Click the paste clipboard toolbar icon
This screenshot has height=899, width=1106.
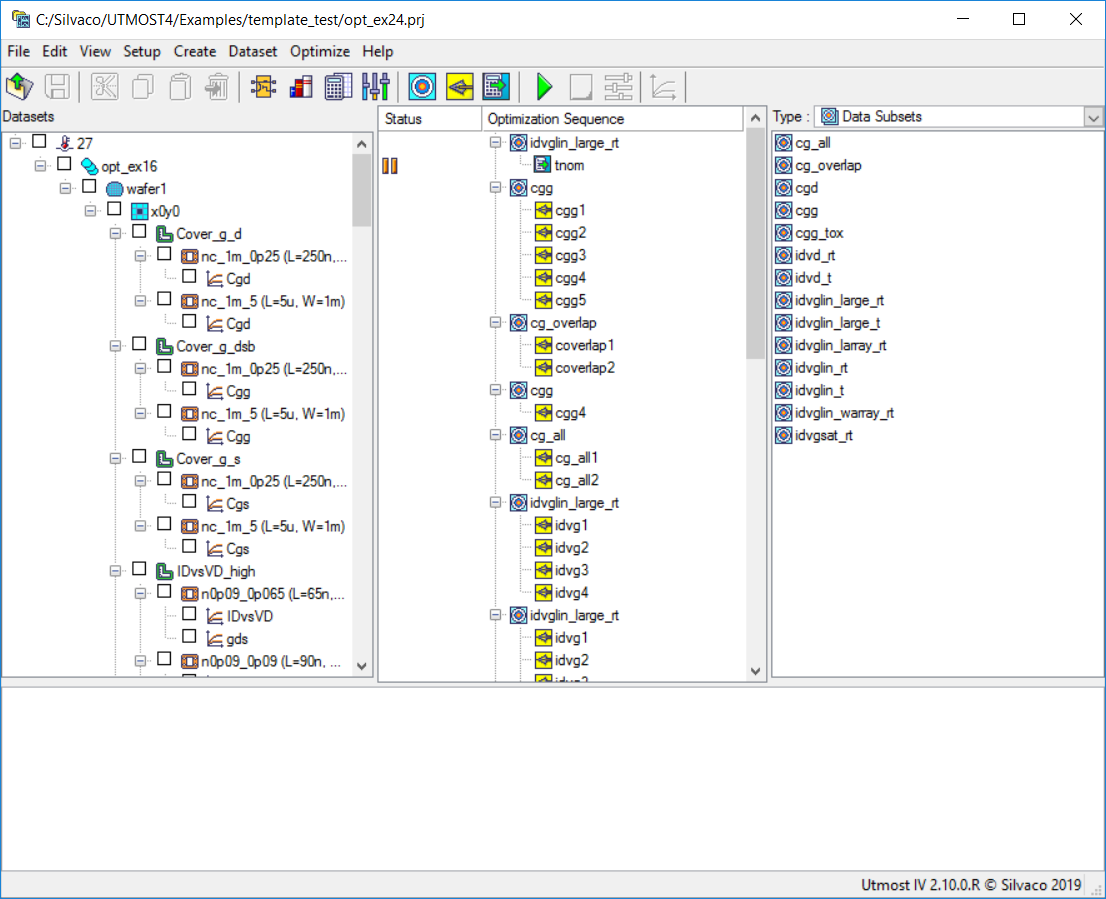pyautogui.click(x=180, y=87)
